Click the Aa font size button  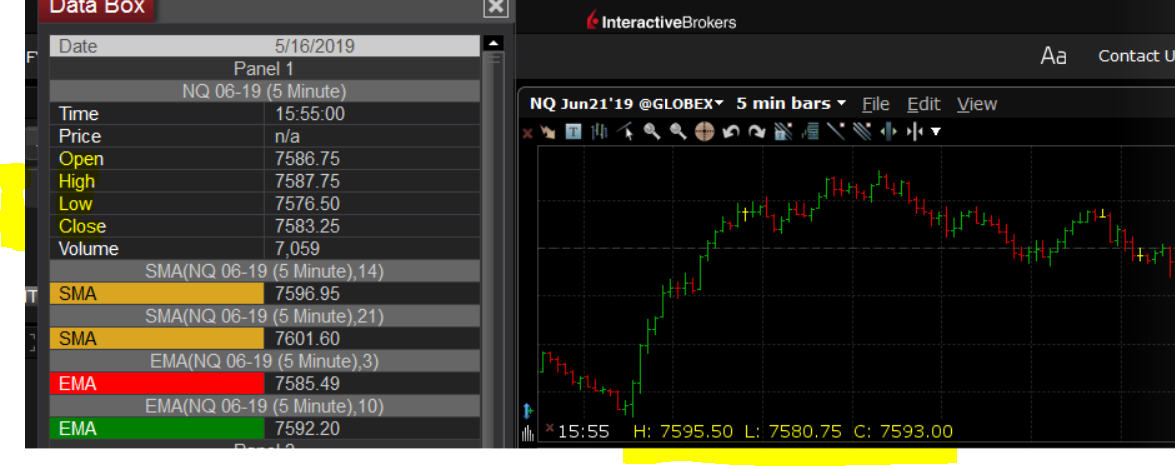tap(1054, 56)
